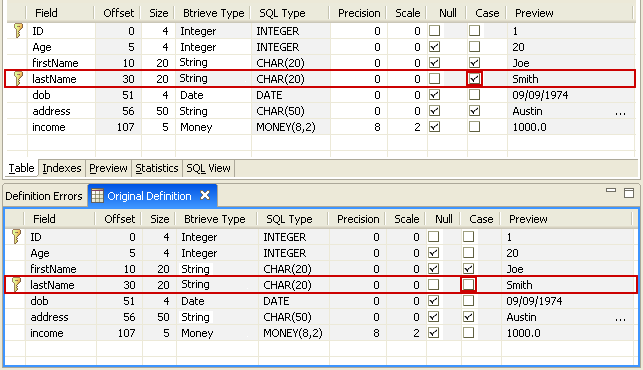The image size is (643, 370).
Task: Click 'Money' Btrieve type in Original Definition
Action: [x=197, y=333]
